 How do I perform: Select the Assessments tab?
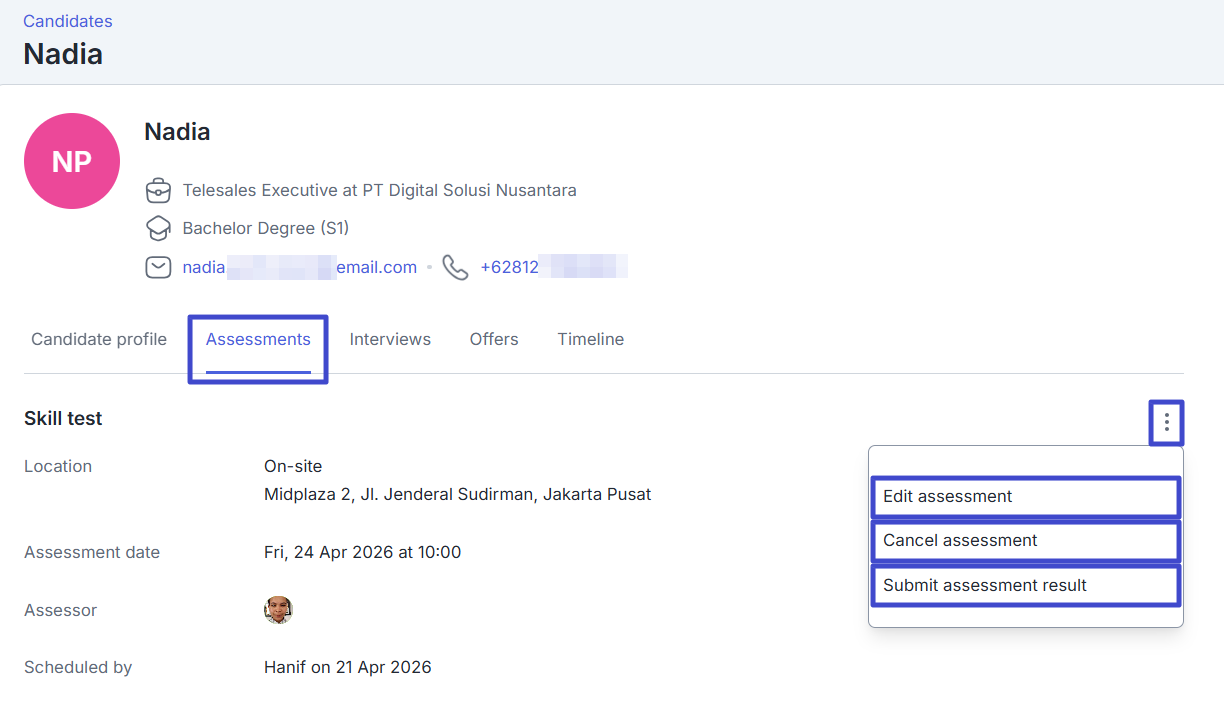258,339
